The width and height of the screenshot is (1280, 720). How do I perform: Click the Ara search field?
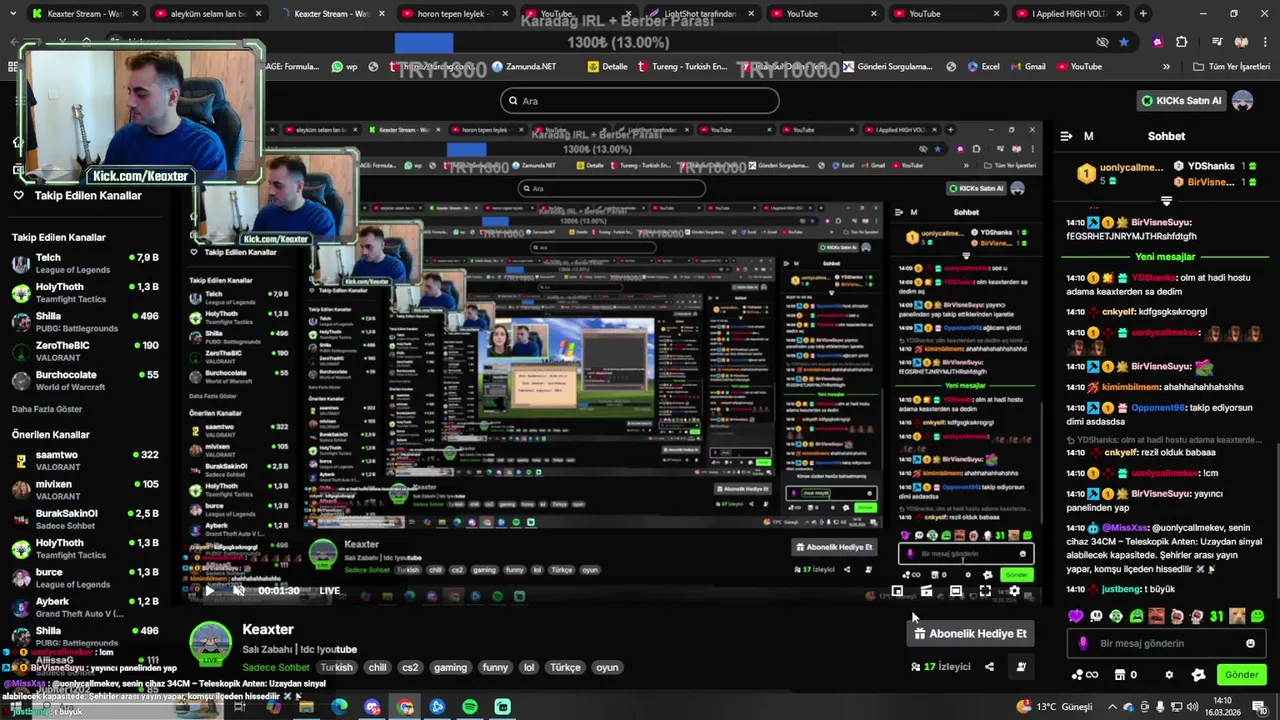(640, 100)
